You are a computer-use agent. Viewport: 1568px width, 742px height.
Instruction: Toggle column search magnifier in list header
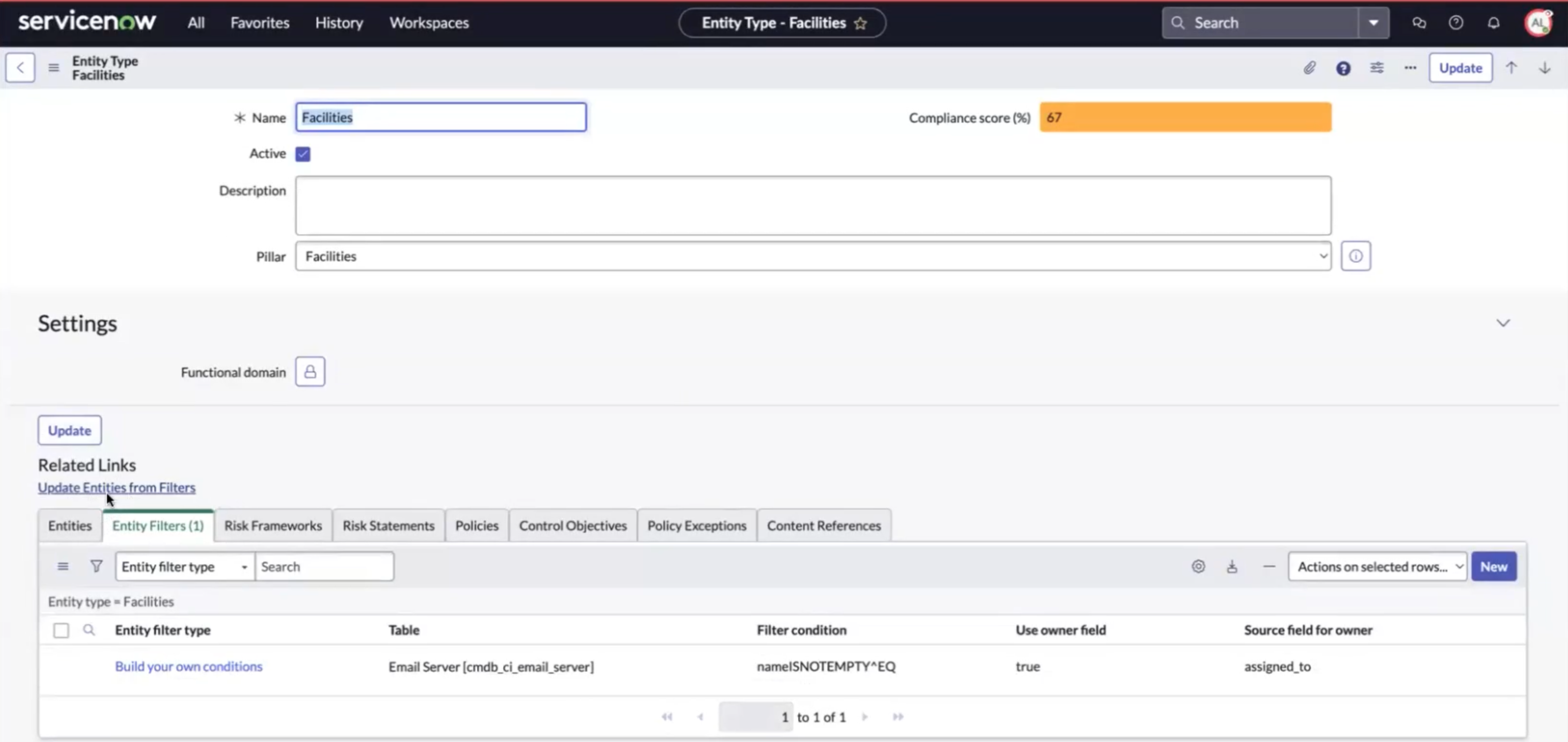point(89,630)
